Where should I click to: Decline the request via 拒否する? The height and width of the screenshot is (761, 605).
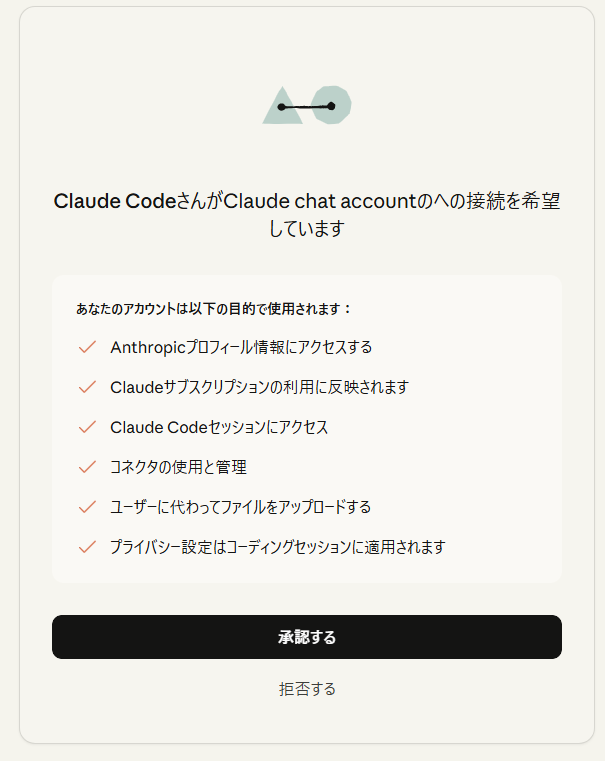[307, 689]
